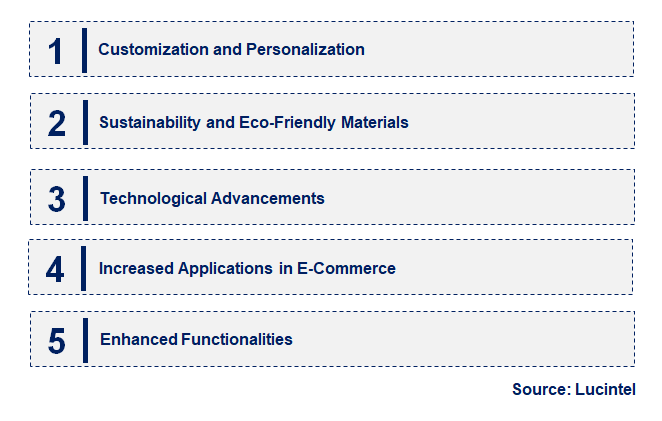Click the Source: Lucintel caption
The image size is (662, 421).
pos(574,389)
